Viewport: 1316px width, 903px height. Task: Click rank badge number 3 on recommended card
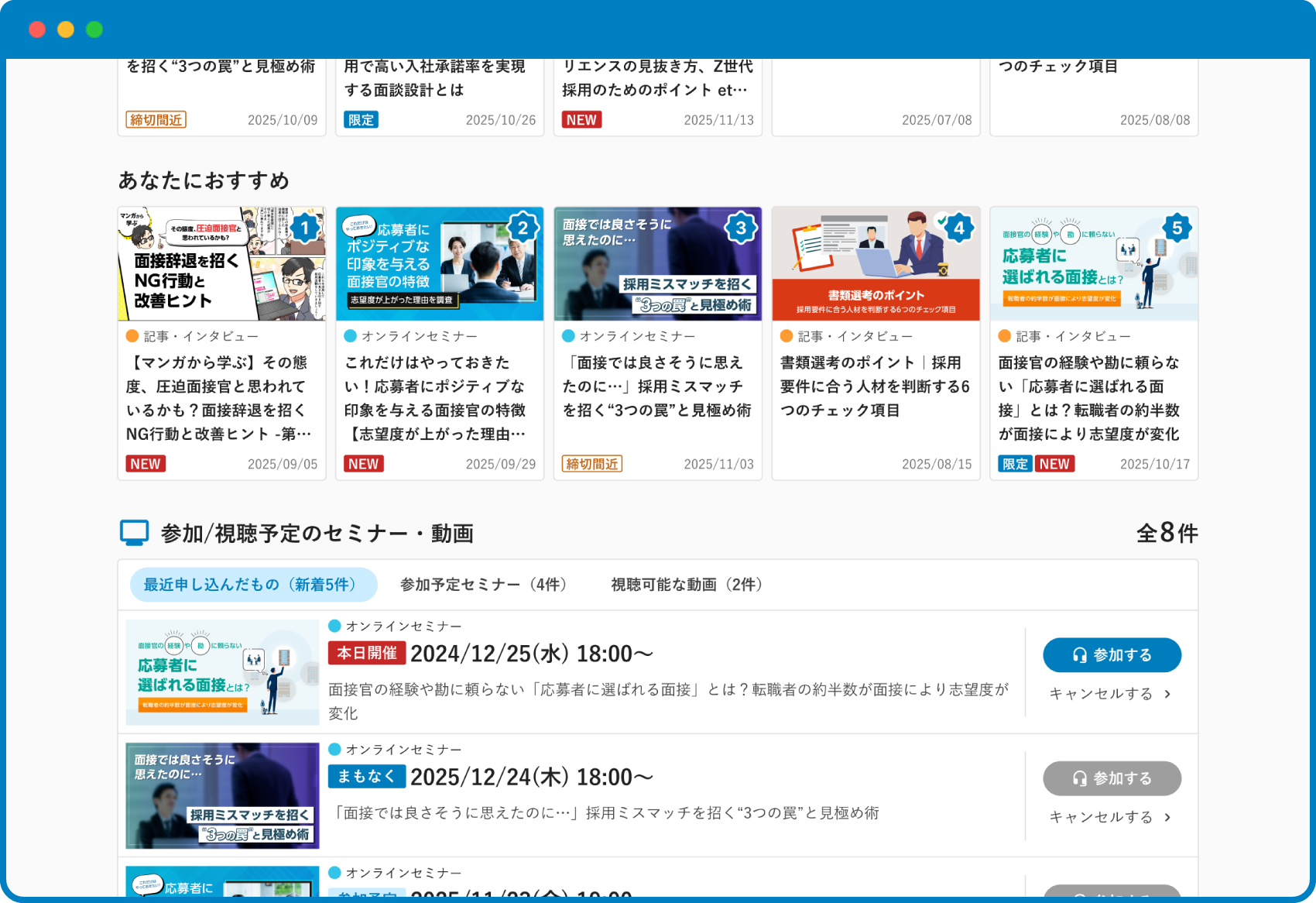pos(741,228)
